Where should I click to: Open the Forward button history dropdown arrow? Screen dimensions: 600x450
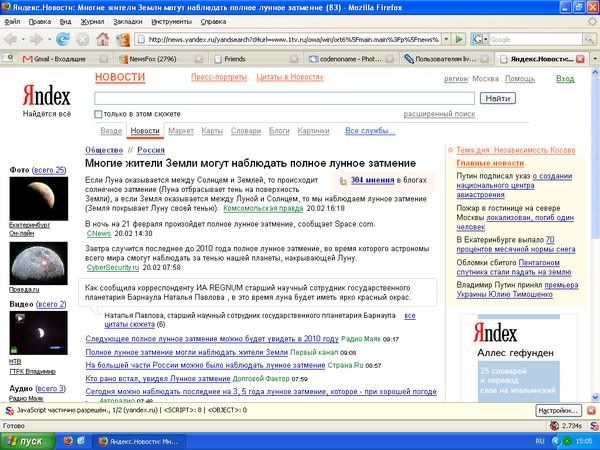tap(49, 39)
